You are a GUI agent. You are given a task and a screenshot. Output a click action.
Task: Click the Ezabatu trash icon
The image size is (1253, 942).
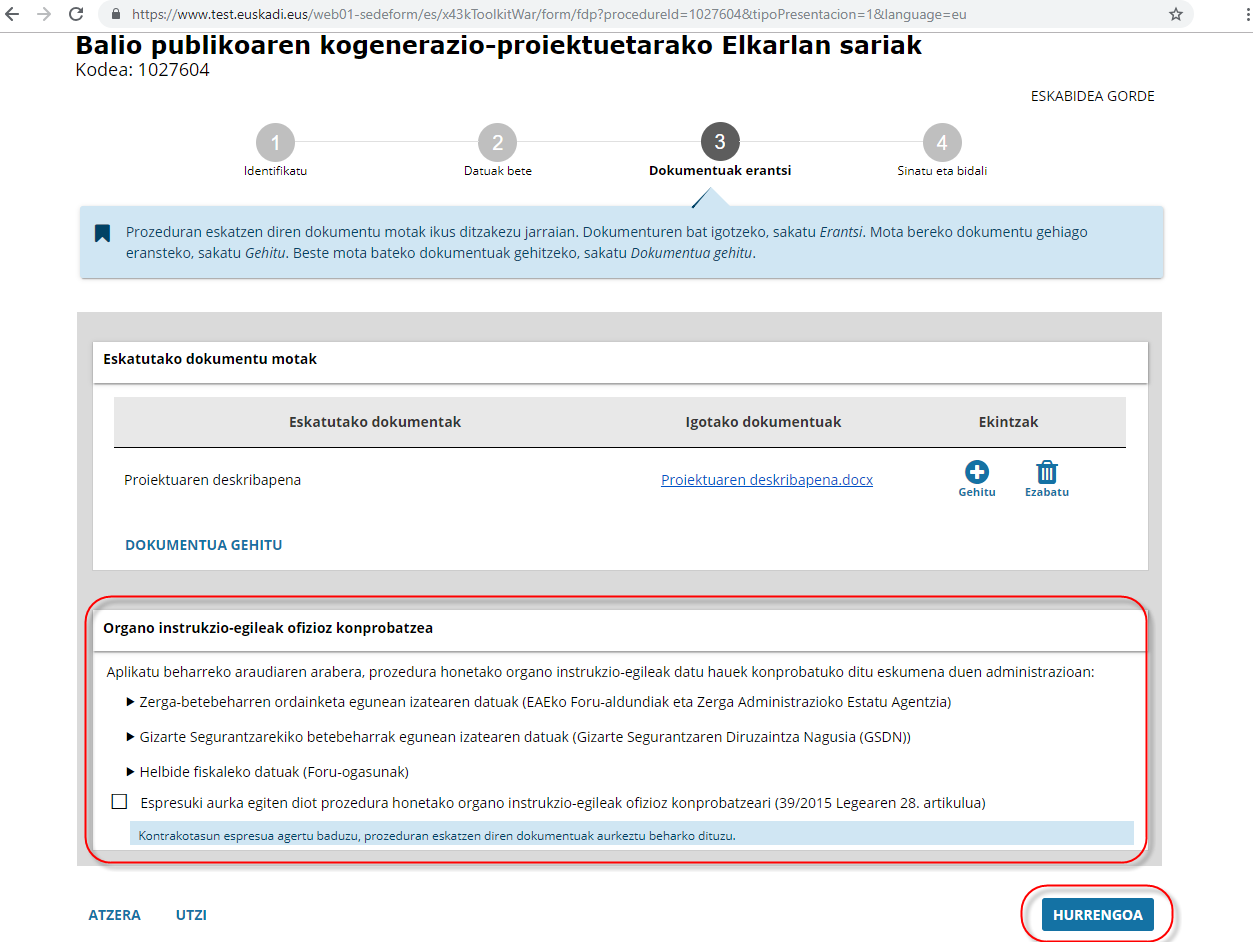(1046, 472)
